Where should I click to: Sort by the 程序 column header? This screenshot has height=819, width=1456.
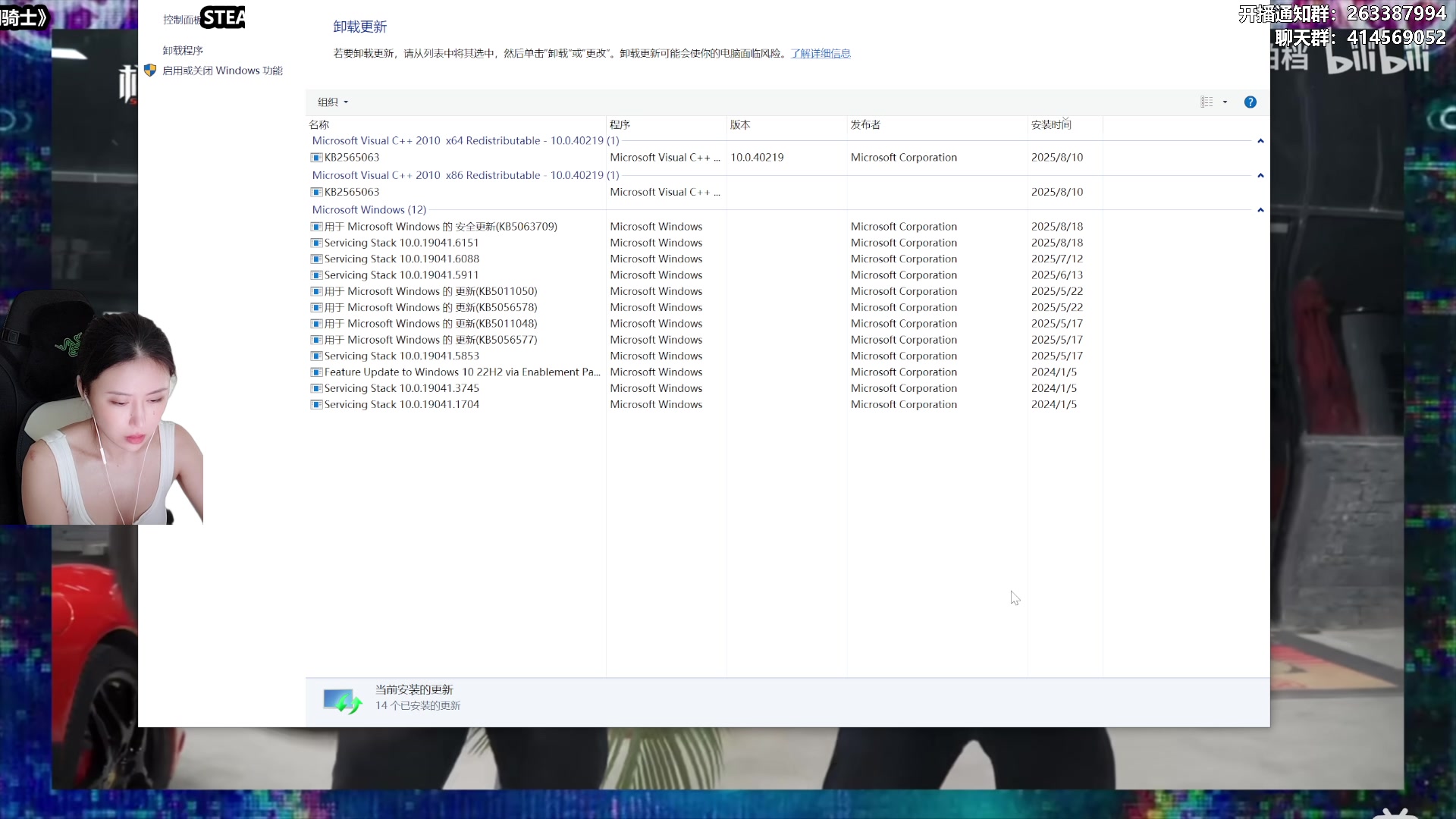(620, 125)
